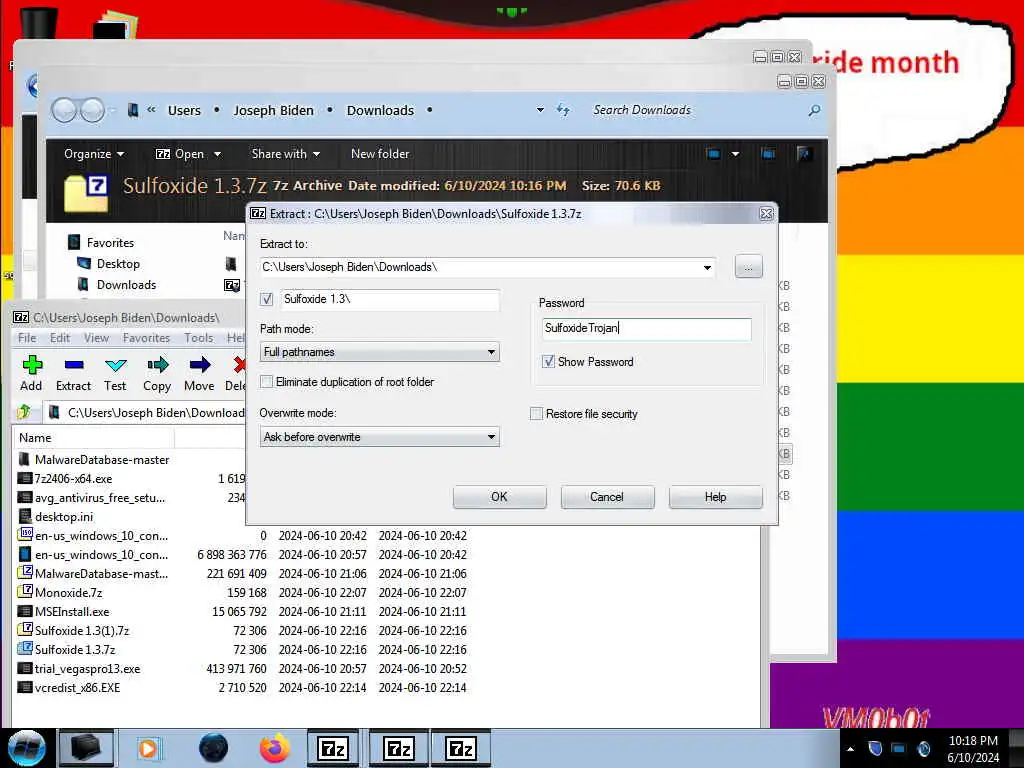Open the media player taskbar icon

coord(148,748)
